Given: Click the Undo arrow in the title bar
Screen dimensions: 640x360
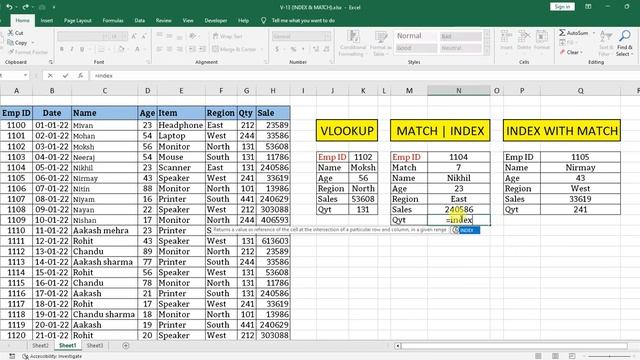Looking at the screenshot, I should 9,7.
